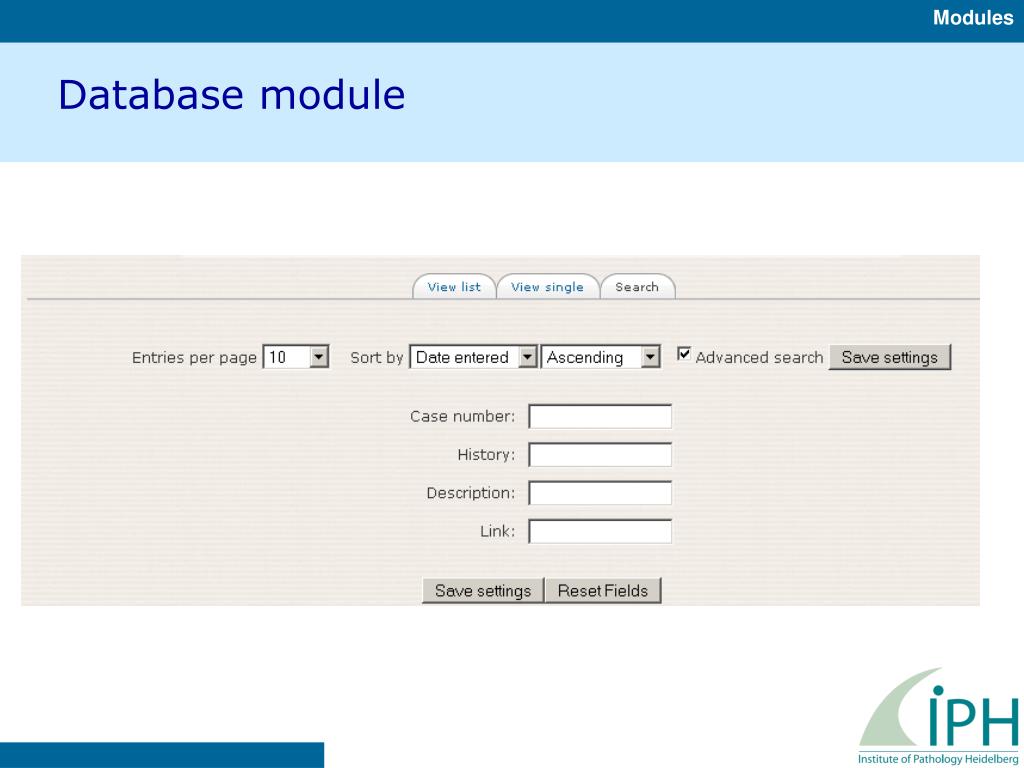Click the Database module heading
1024x768 pixels.
[x=232, y=95]
